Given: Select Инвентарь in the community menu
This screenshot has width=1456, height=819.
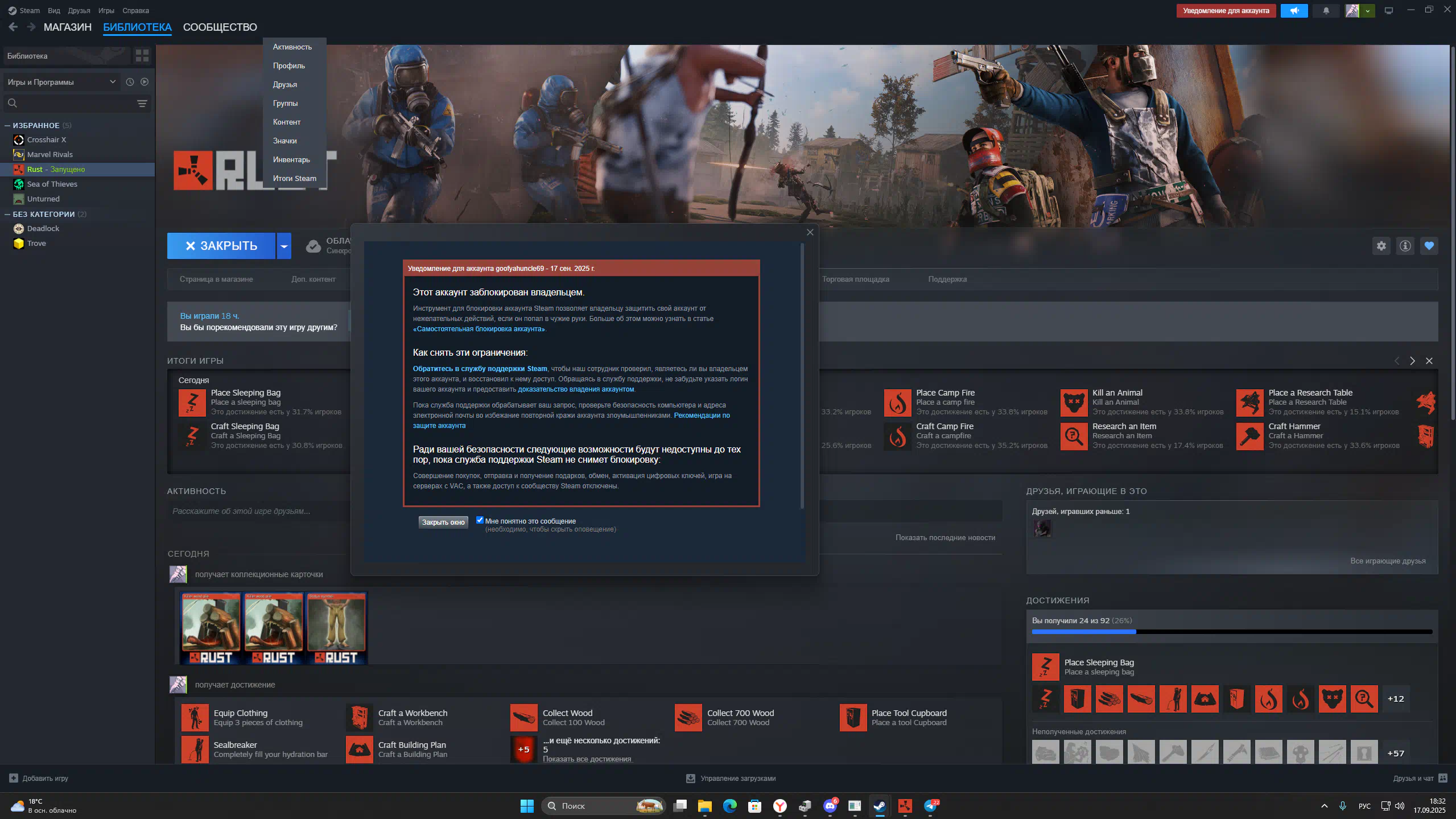Looking at the screenshot, I should [x=291, y=159].
